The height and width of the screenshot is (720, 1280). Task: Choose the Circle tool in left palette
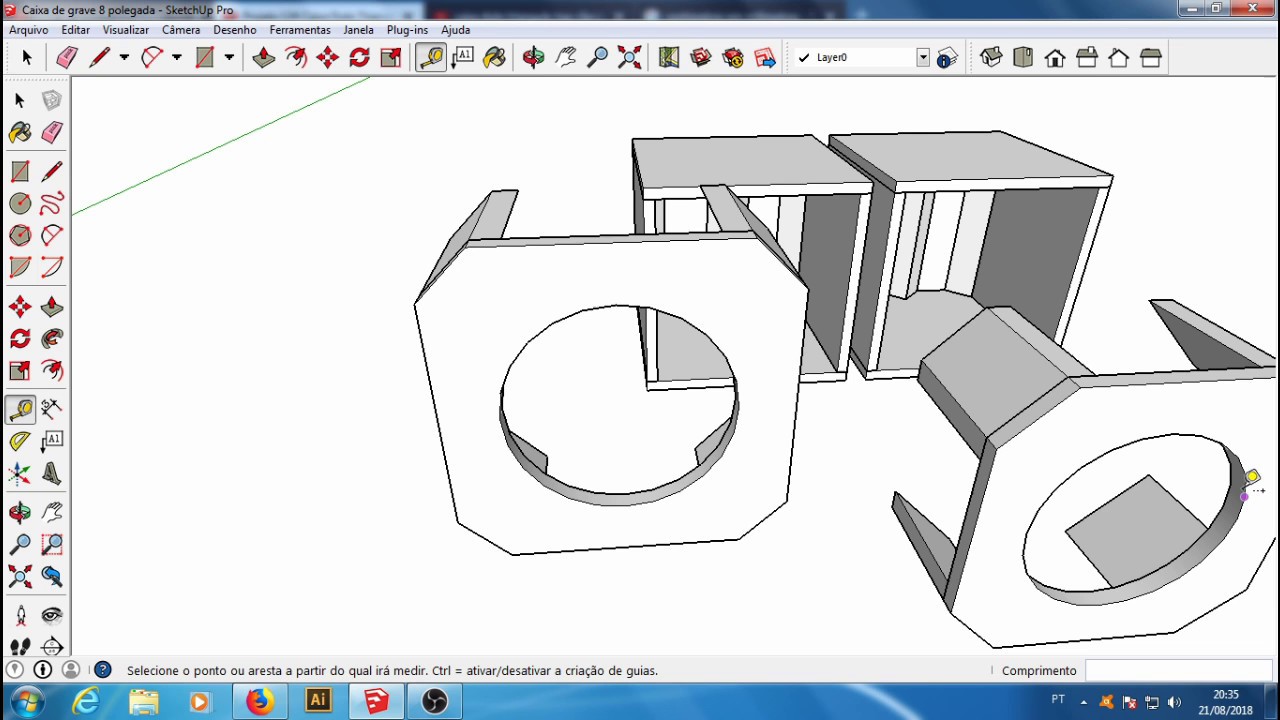tap(20, 204)
